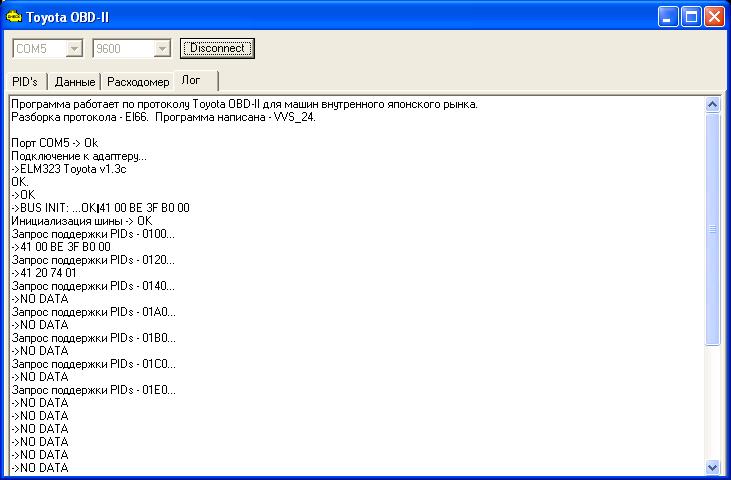The image size is (731, 480).
Task: Click the COM5 port selection field
Action: [38, 48]
